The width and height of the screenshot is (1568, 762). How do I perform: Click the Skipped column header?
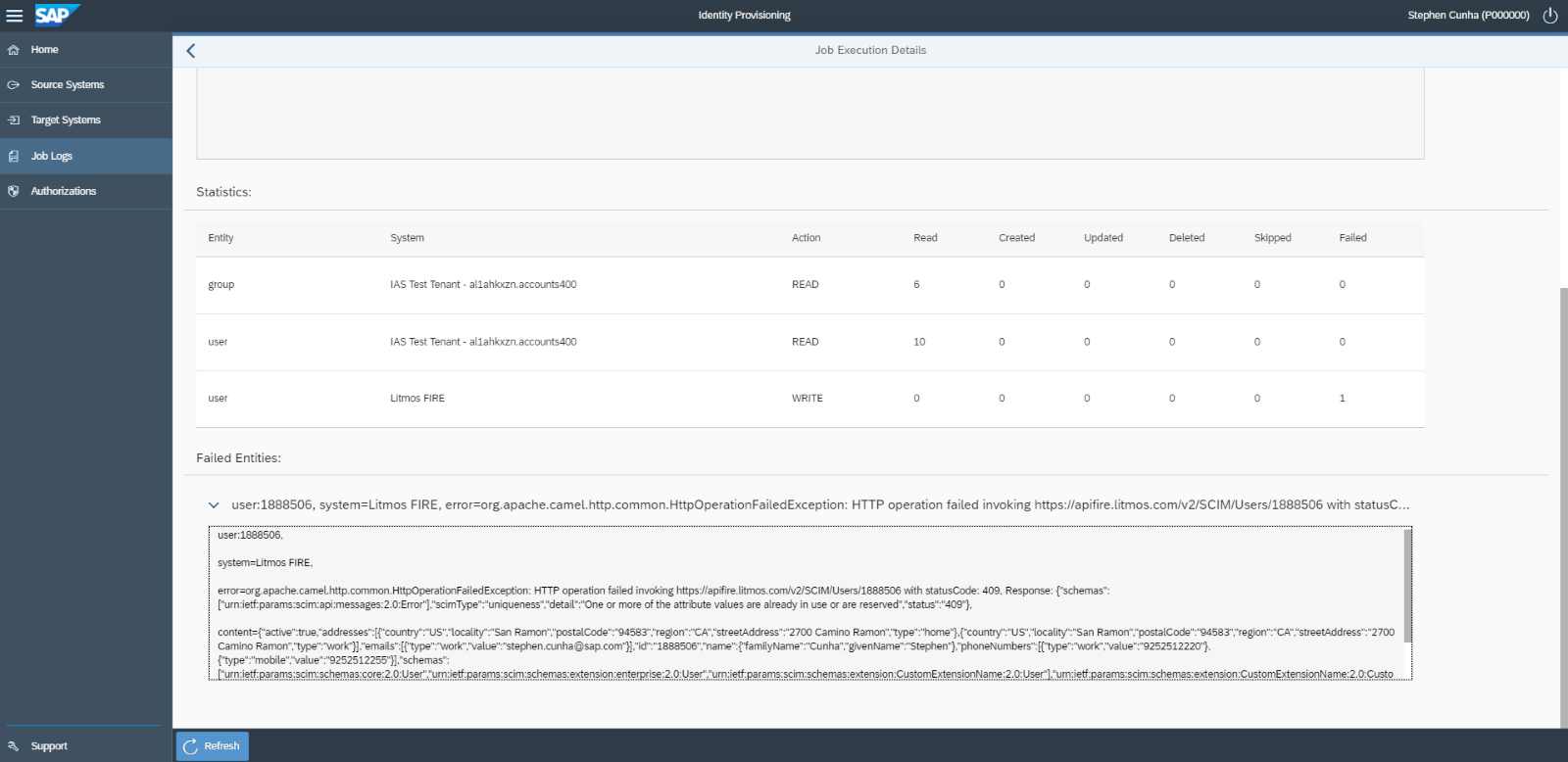1273,238
